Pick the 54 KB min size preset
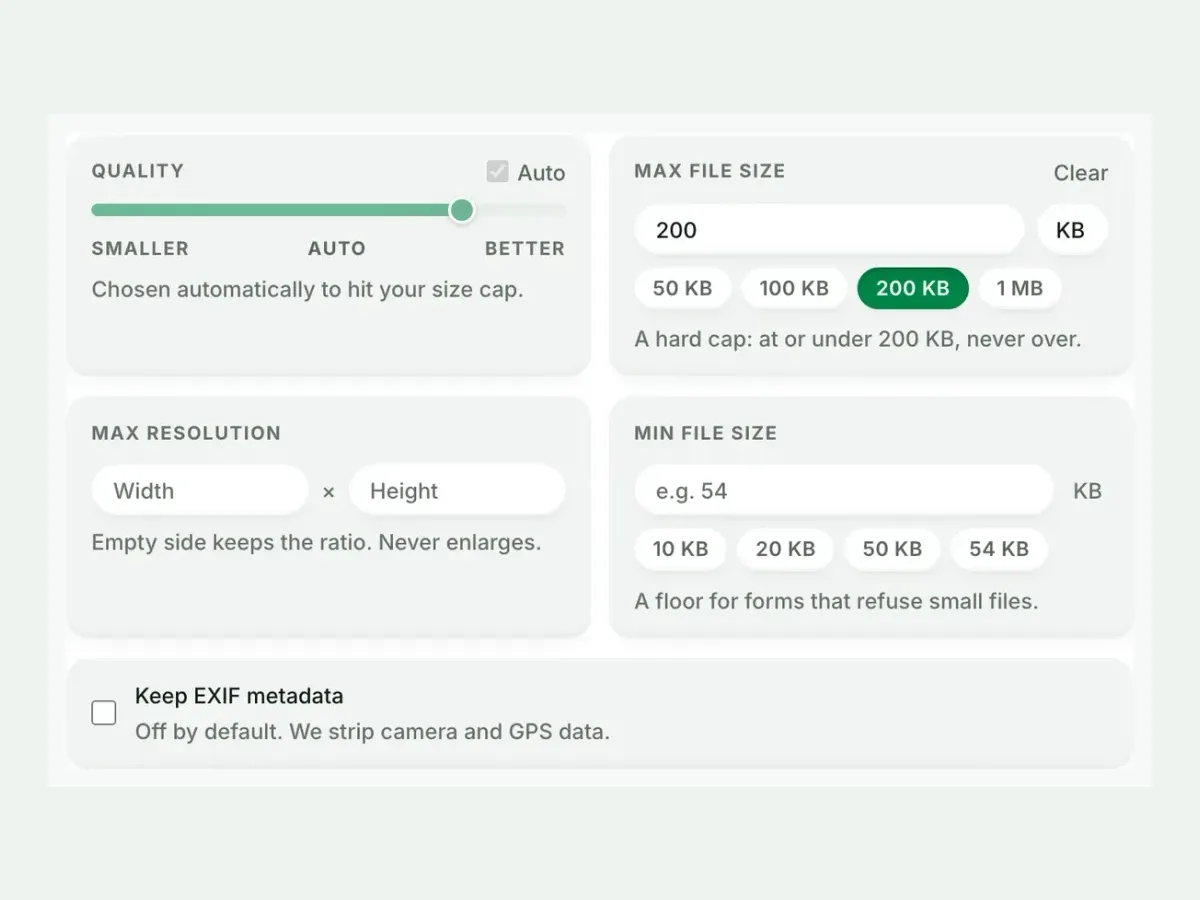The width and height of the screenshot is (1200, 900). coord(999,549)
